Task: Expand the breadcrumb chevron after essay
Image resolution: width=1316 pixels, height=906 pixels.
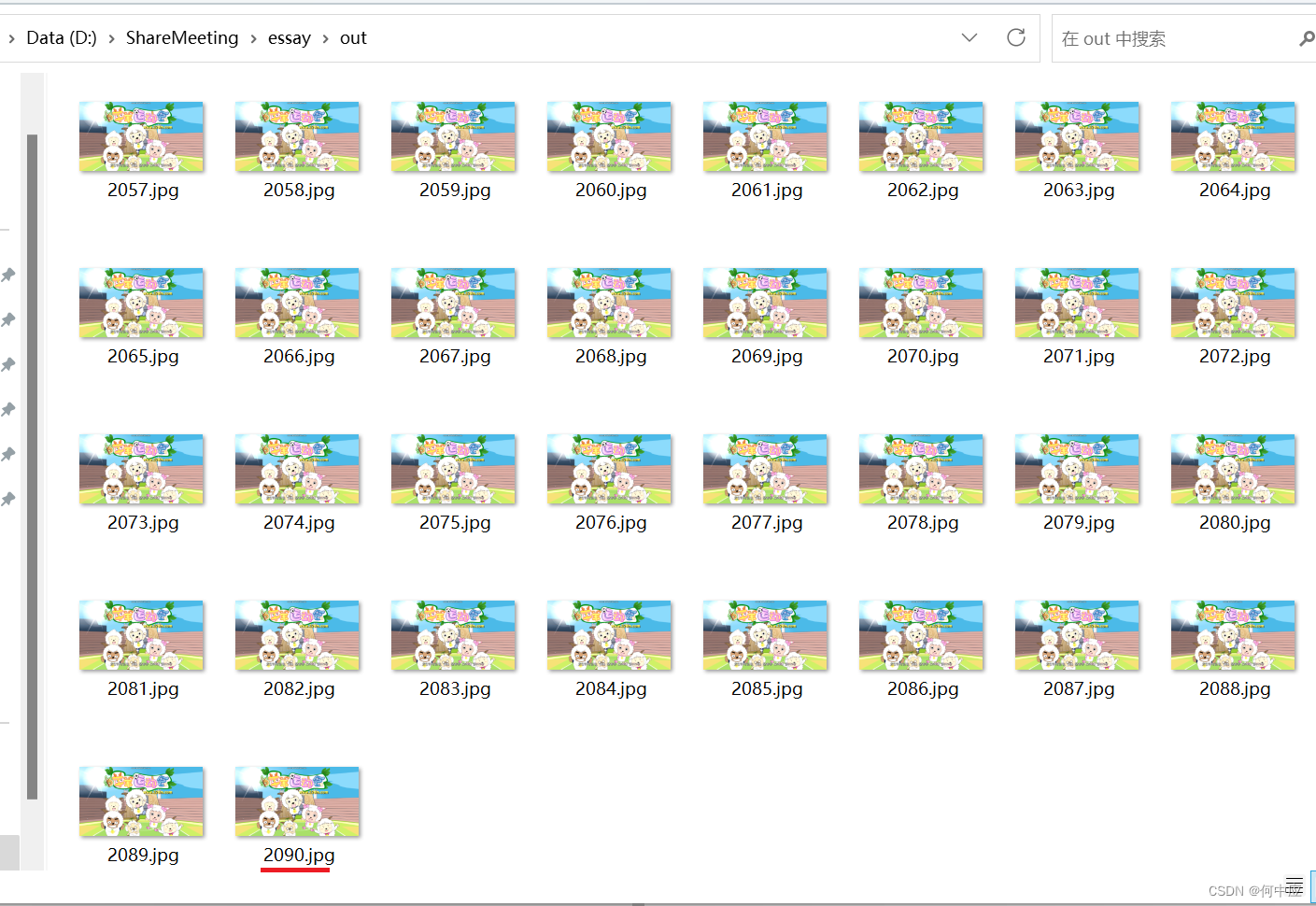Action: click(x=324, y=38)
